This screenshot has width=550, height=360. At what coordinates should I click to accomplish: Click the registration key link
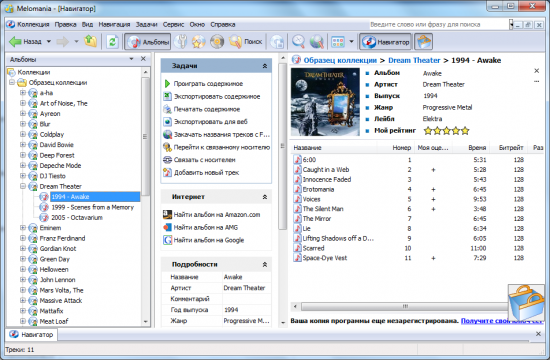502,321
